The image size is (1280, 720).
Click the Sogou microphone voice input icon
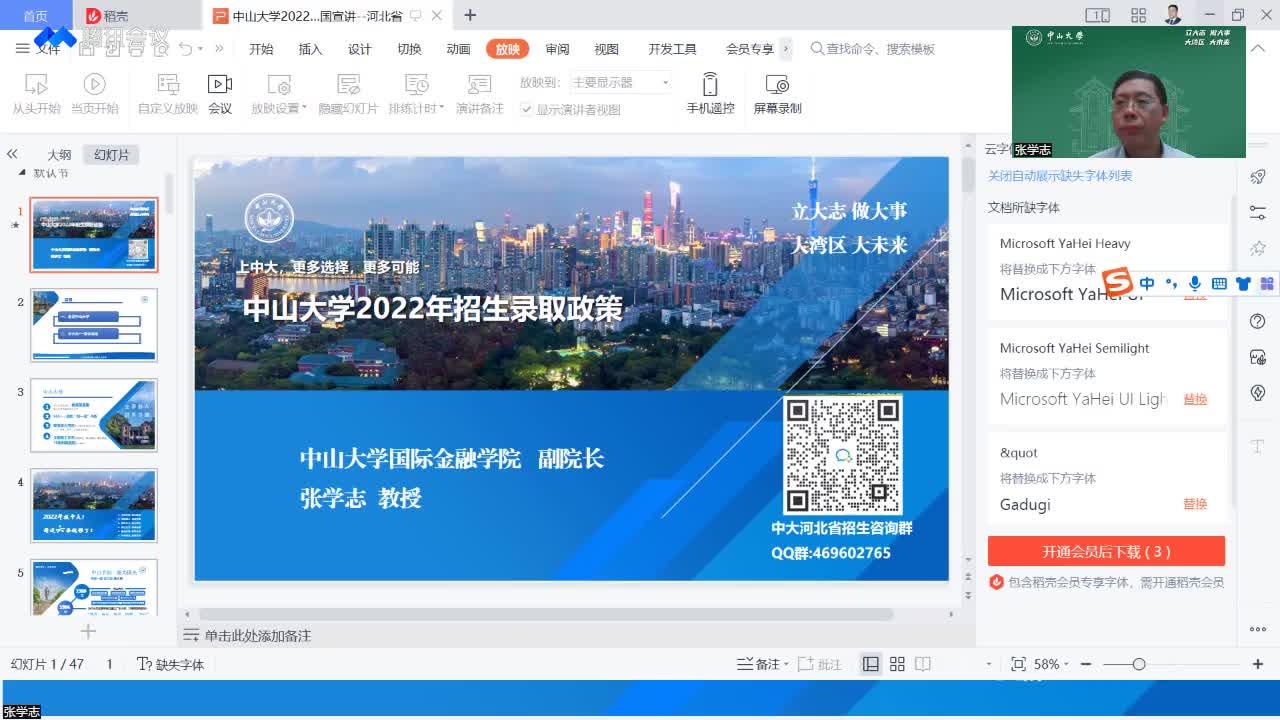click(x=1195, y=283)
